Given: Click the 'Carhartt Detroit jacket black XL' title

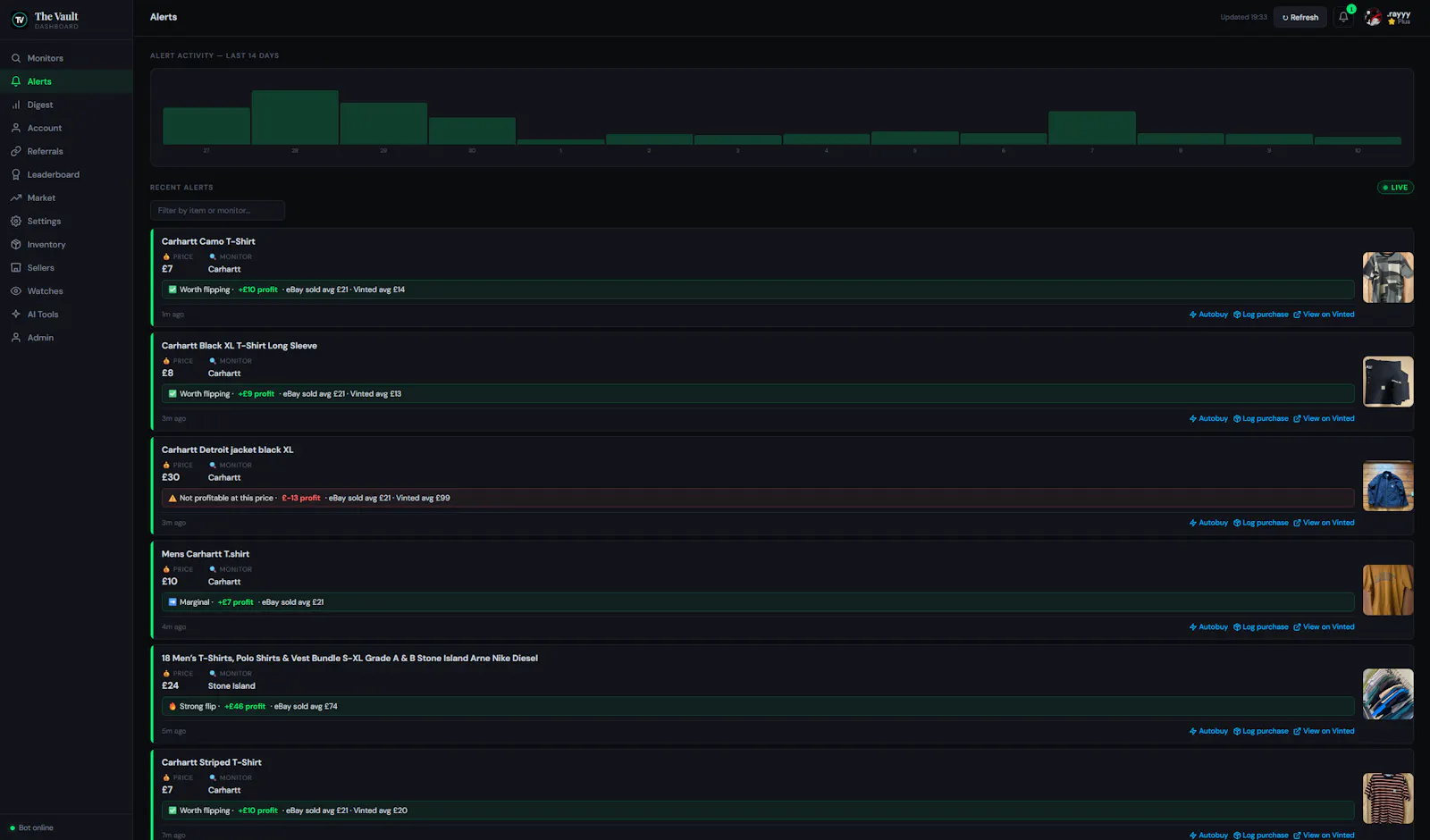Looking at the screenshot, I should coord(227,449).
